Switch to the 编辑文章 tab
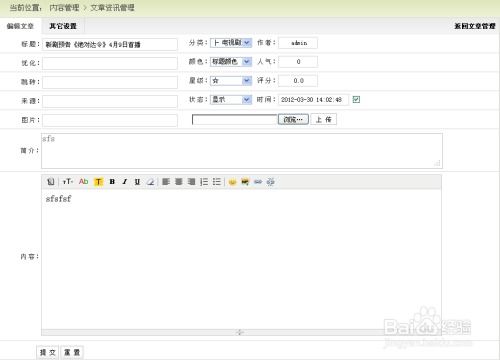Image resolution: width=500 pixels, height=360 pixels. click(x=20, y=26)
